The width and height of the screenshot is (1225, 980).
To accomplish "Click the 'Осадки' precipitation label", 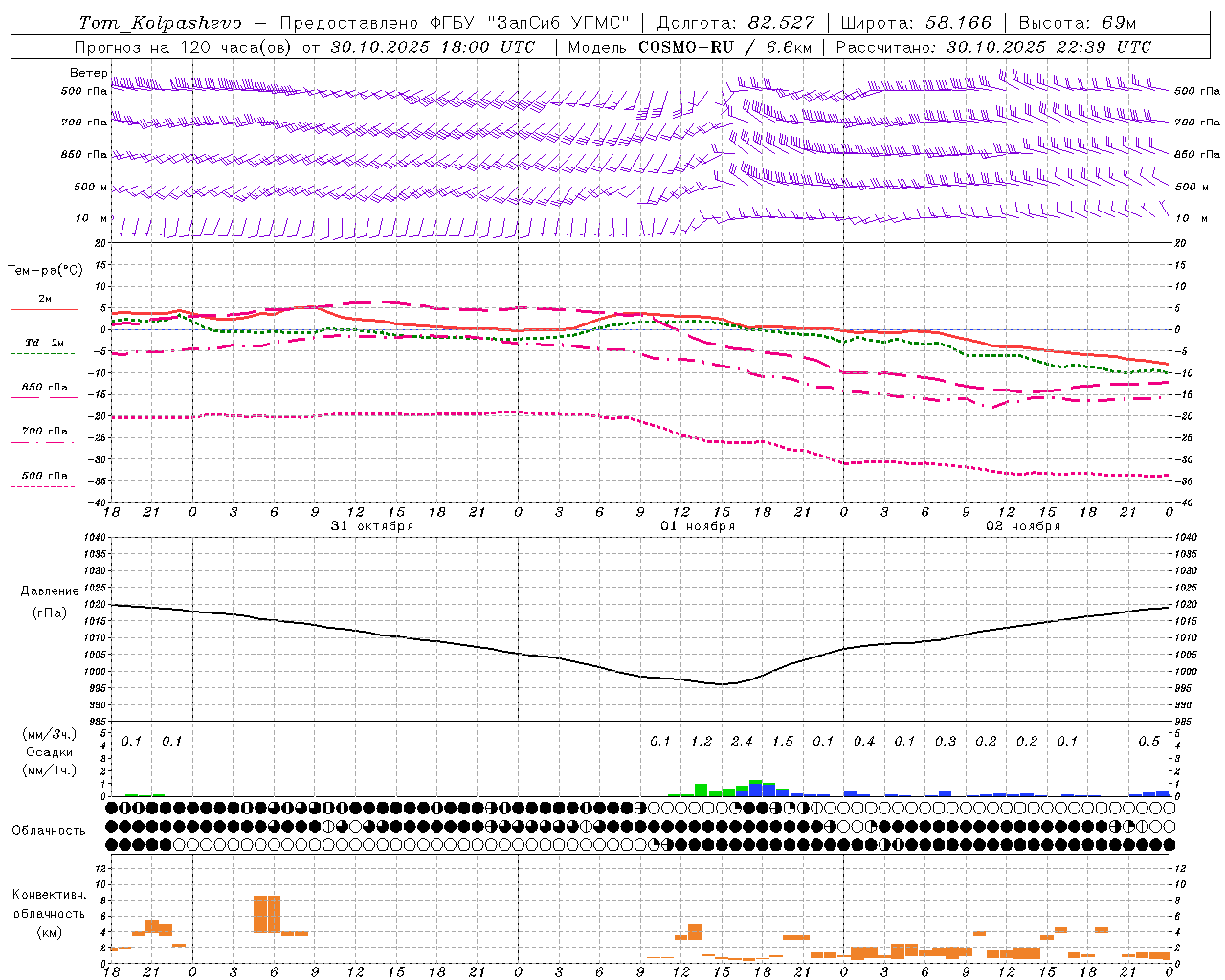I will point(50,752).
